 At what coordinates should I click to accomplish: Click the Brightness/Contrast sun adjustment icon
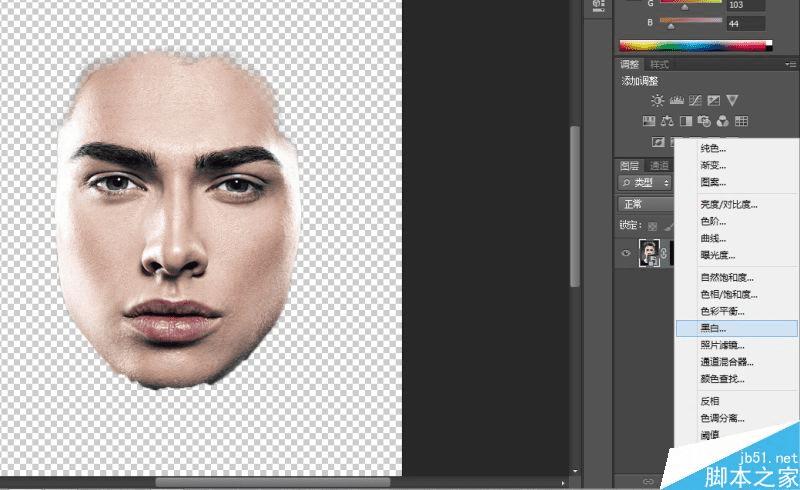coord(657,100)
